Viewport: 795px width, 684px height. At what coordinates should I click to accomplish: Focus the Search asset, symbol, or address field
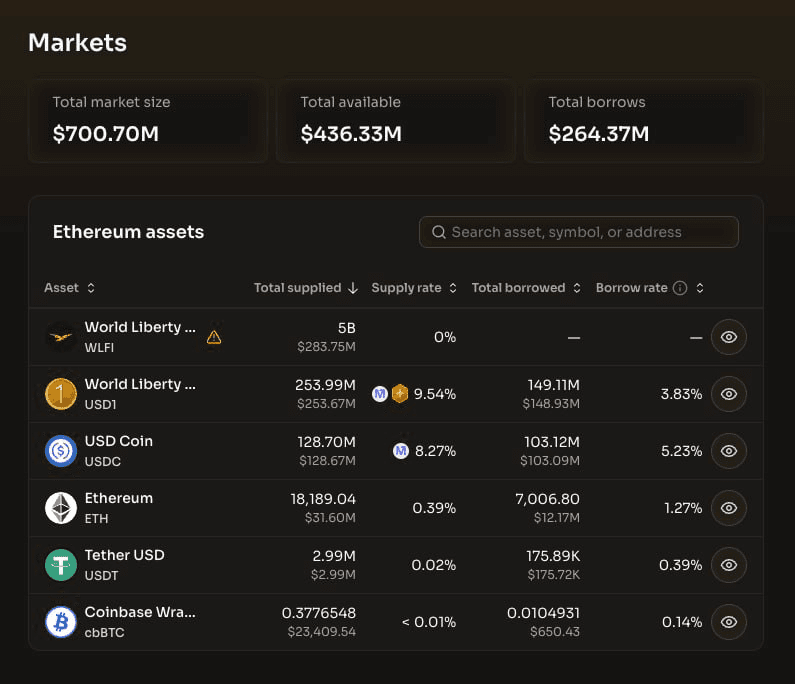pyautogui.click(x=579, y=232)
